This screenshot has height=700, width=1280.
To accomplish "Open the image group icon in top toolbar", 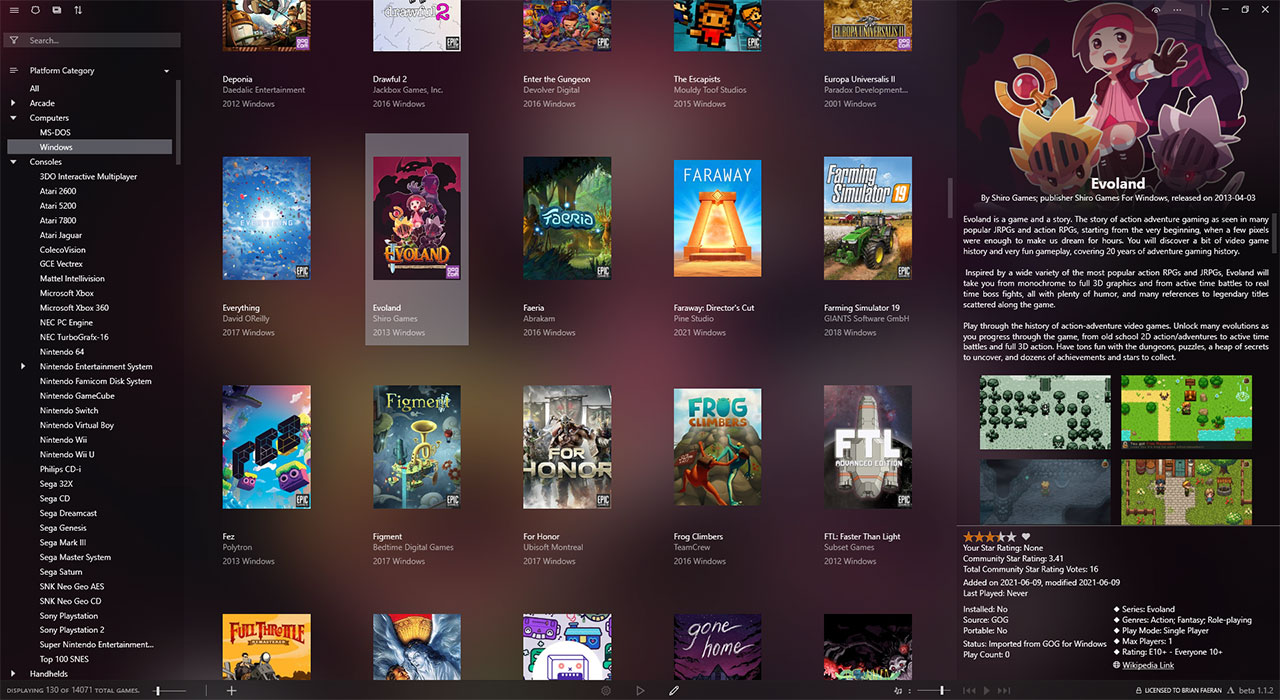I will pyautogui.click(x=57, y=10).
